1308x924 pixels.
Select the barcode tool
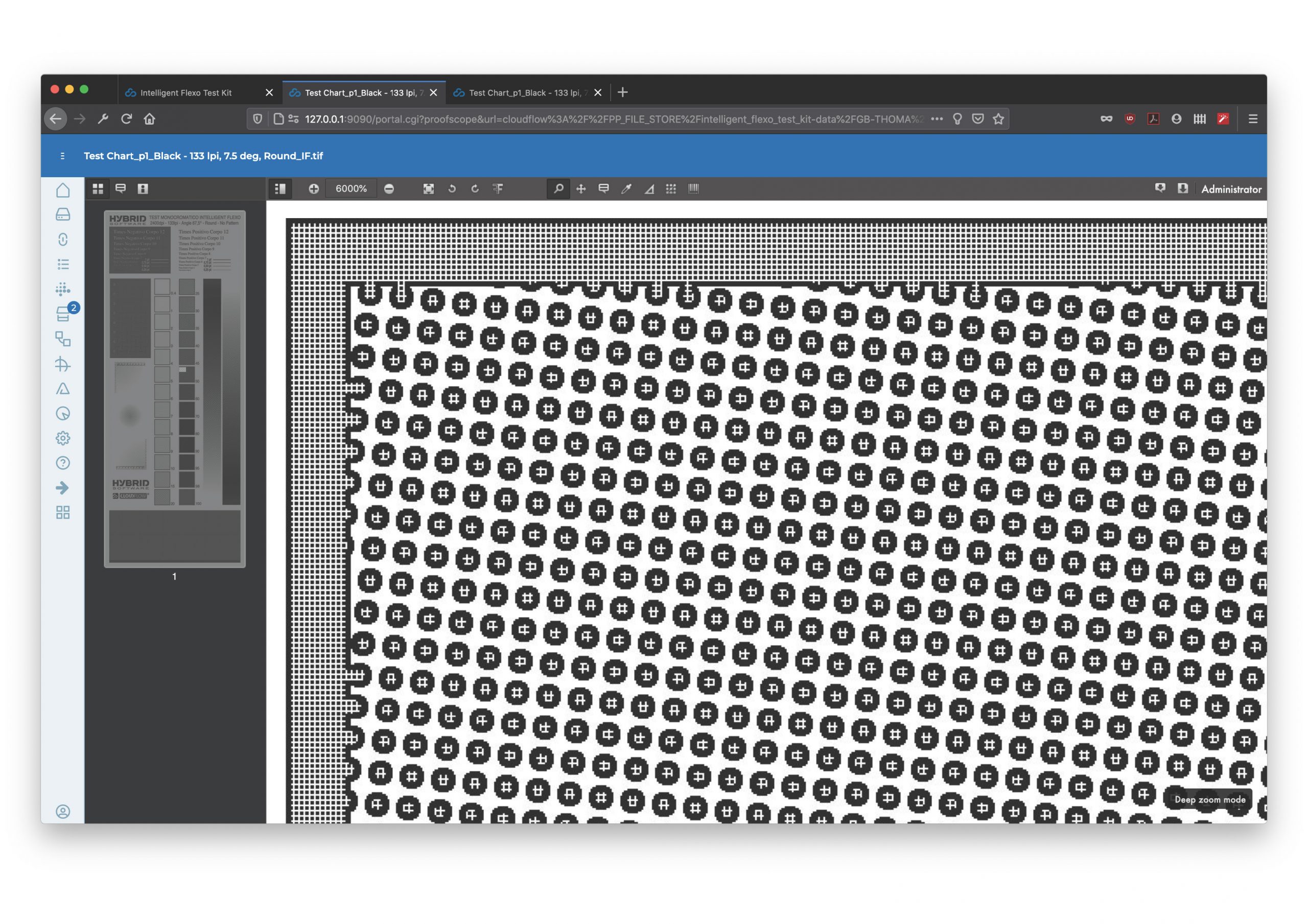[x=693, y=188]
